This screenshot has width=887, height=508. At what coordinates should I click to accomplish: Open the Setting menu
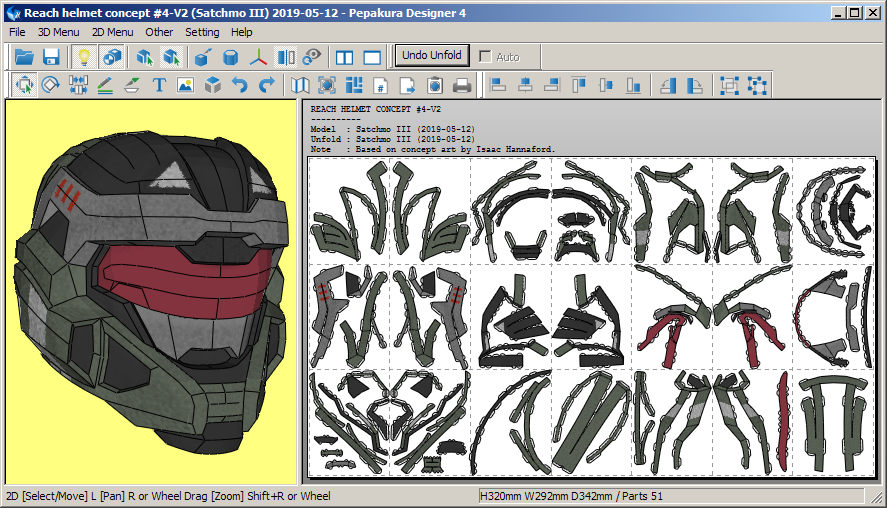click(202, 32)
